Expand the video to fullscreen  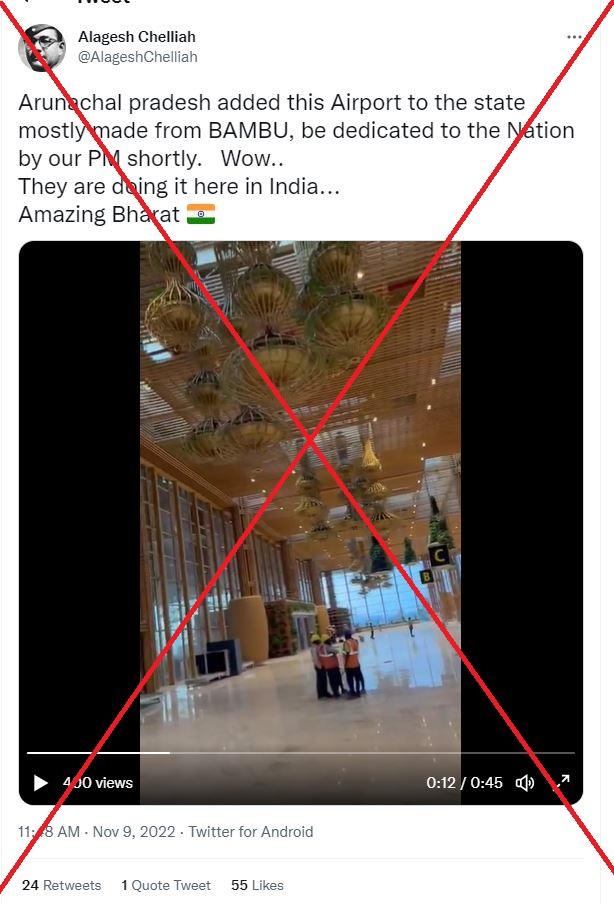pyautogui.click(x=562, y=782)
